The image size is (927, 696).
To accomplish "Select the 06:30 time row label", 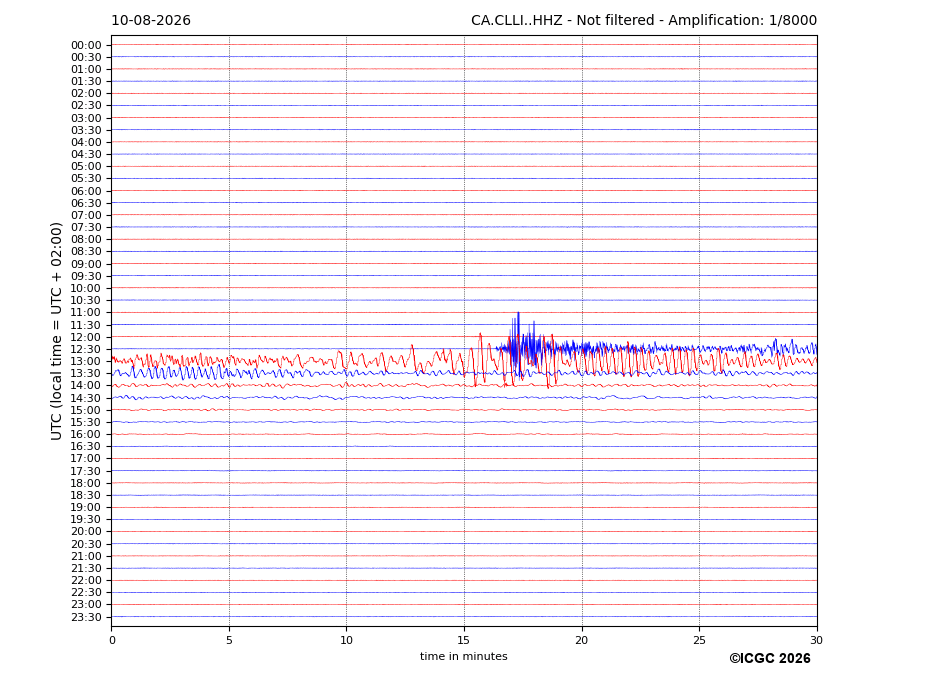I will click(86, 203).
